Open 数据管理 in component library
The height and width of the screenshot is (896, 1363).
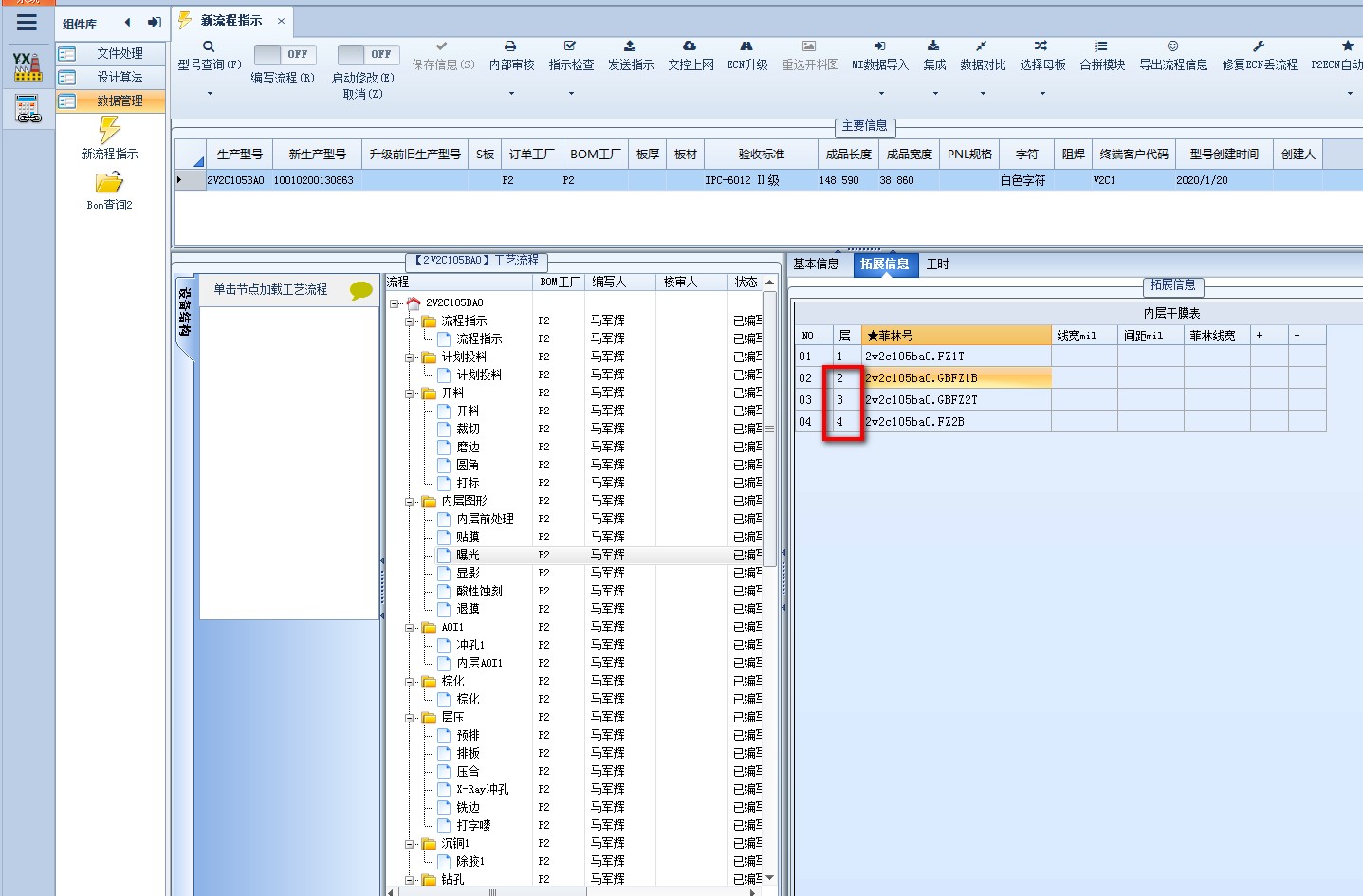[x=111, y=101]
